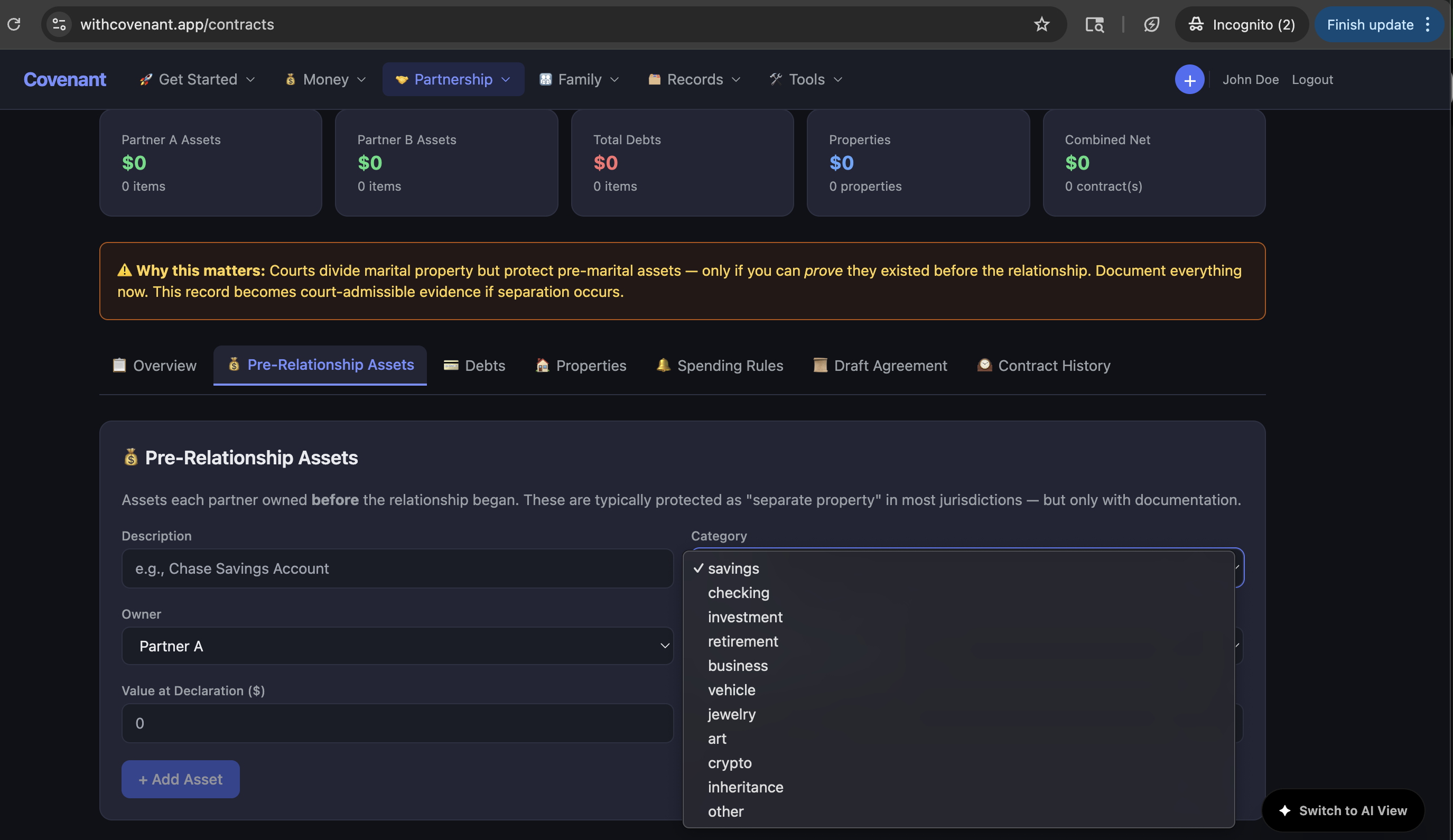The image size is (1453, 840).
Task: Click the wrench icon beside Tools
Action: click(776, 80)
